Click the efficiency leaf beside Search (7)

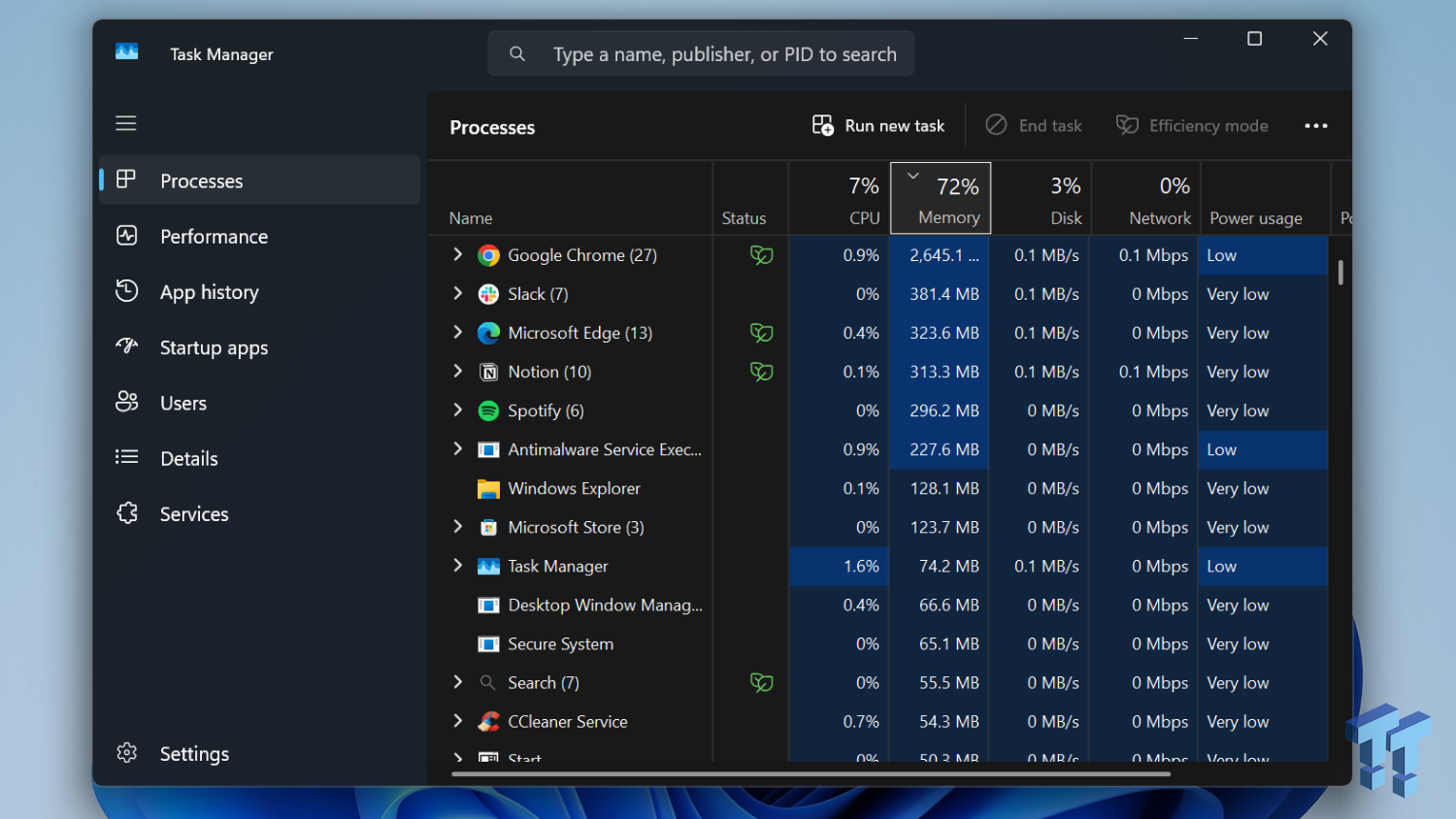pyautogui.click(x=762, y=682)
